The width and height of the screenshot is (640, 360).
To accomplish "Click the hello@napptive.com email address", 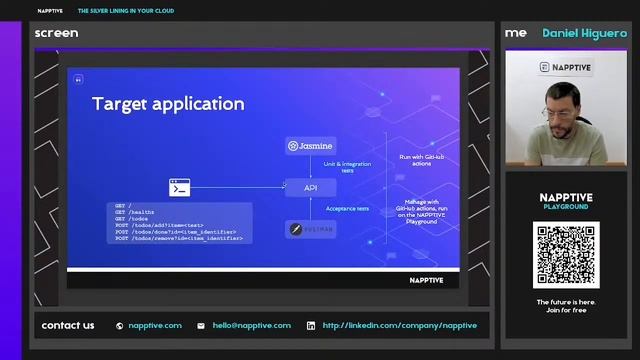I will point(251,325).
